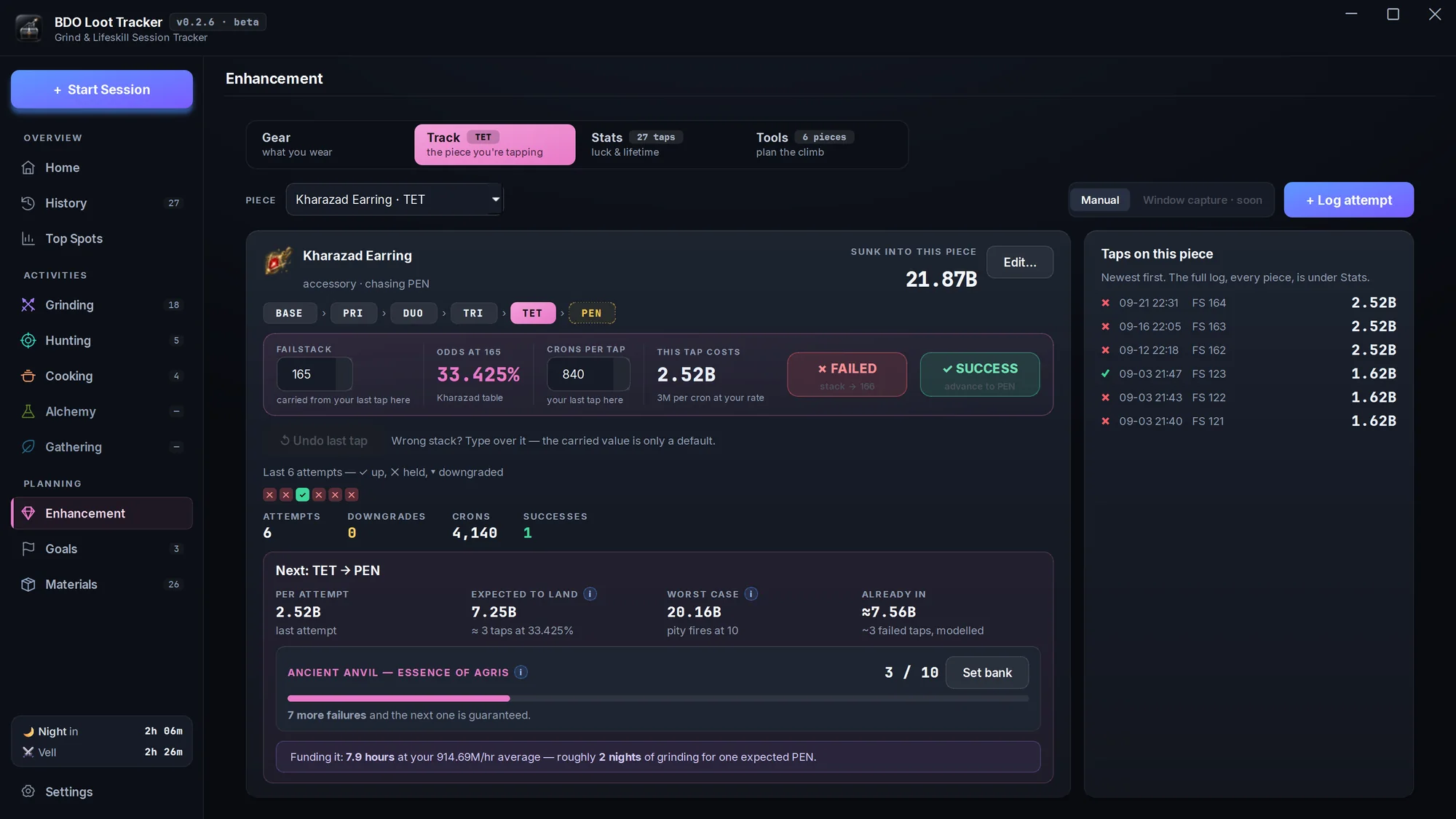This screenshot has height=819, width=1456.
Task: Select the PEN target level chip
Action: coord(592,313)
